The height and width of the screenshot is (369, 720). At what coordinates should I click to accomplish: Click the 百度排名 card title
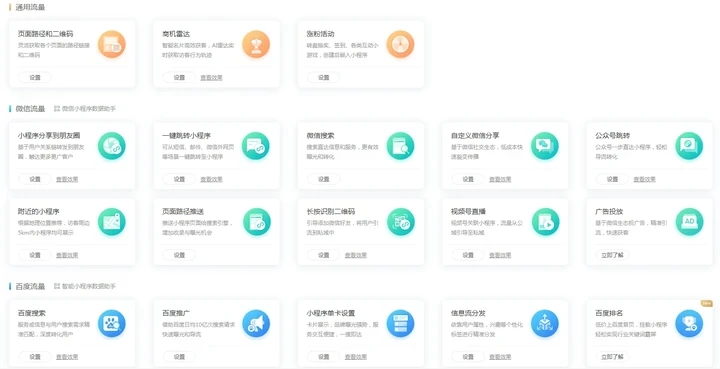609,313
